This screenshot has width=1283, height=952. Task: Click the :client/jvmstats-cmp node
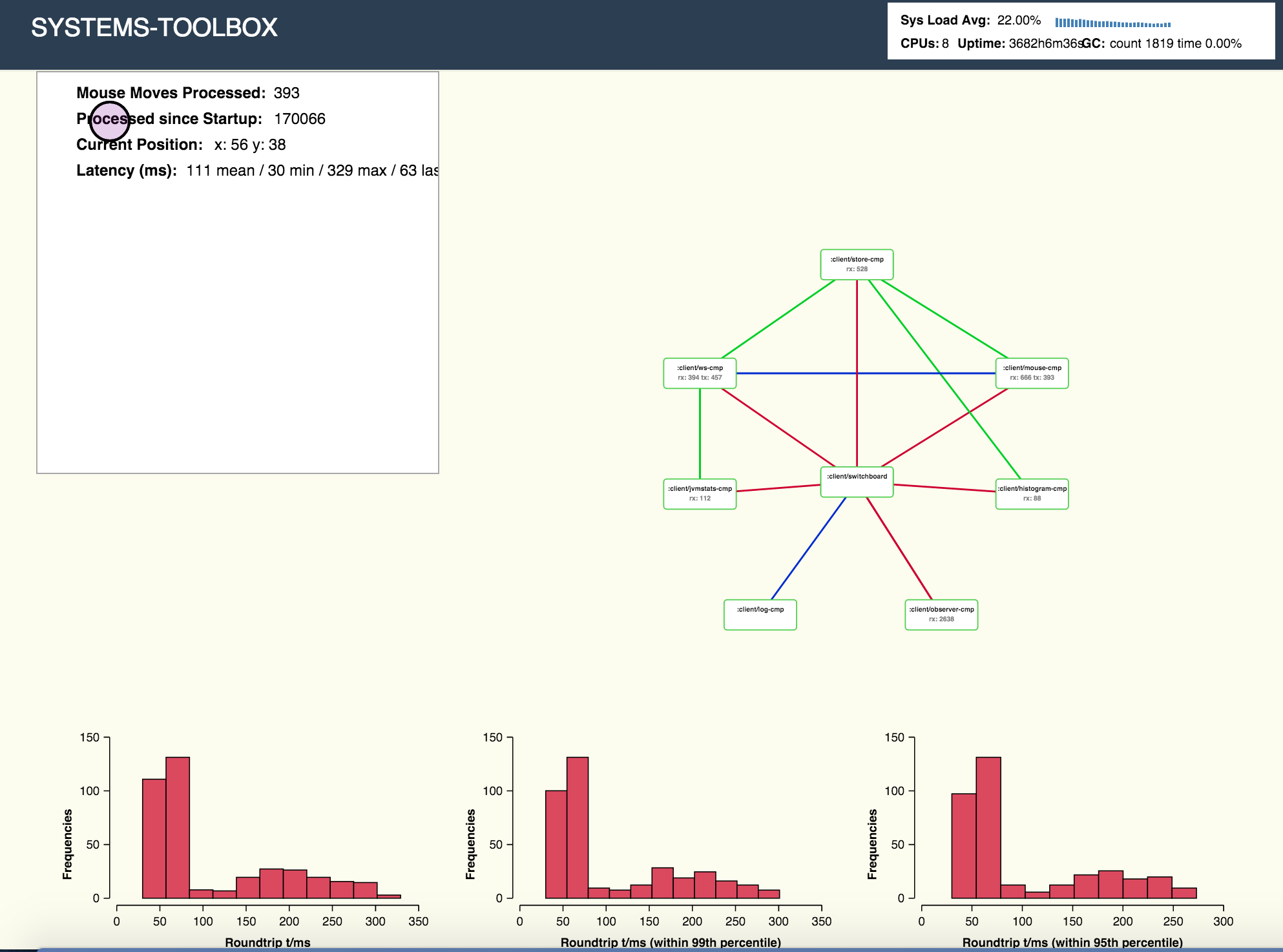click(700, 493)
